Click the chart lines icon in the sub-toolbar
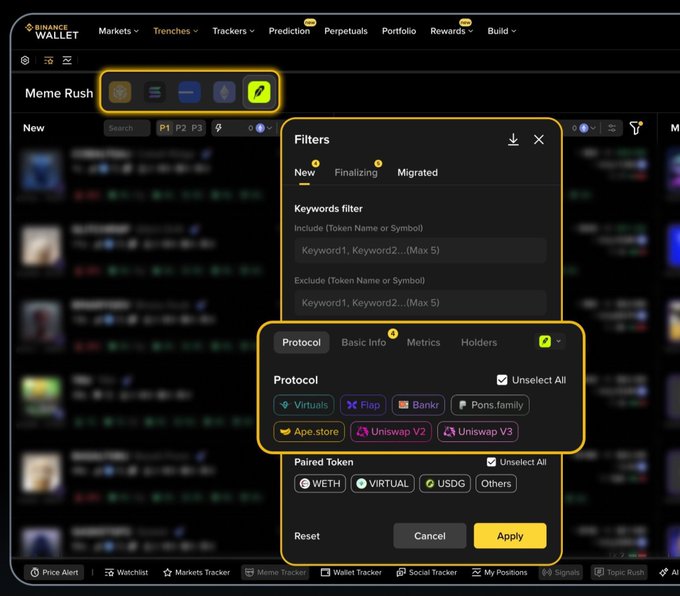Screen dimensions: 680x596 coord(67,60)
